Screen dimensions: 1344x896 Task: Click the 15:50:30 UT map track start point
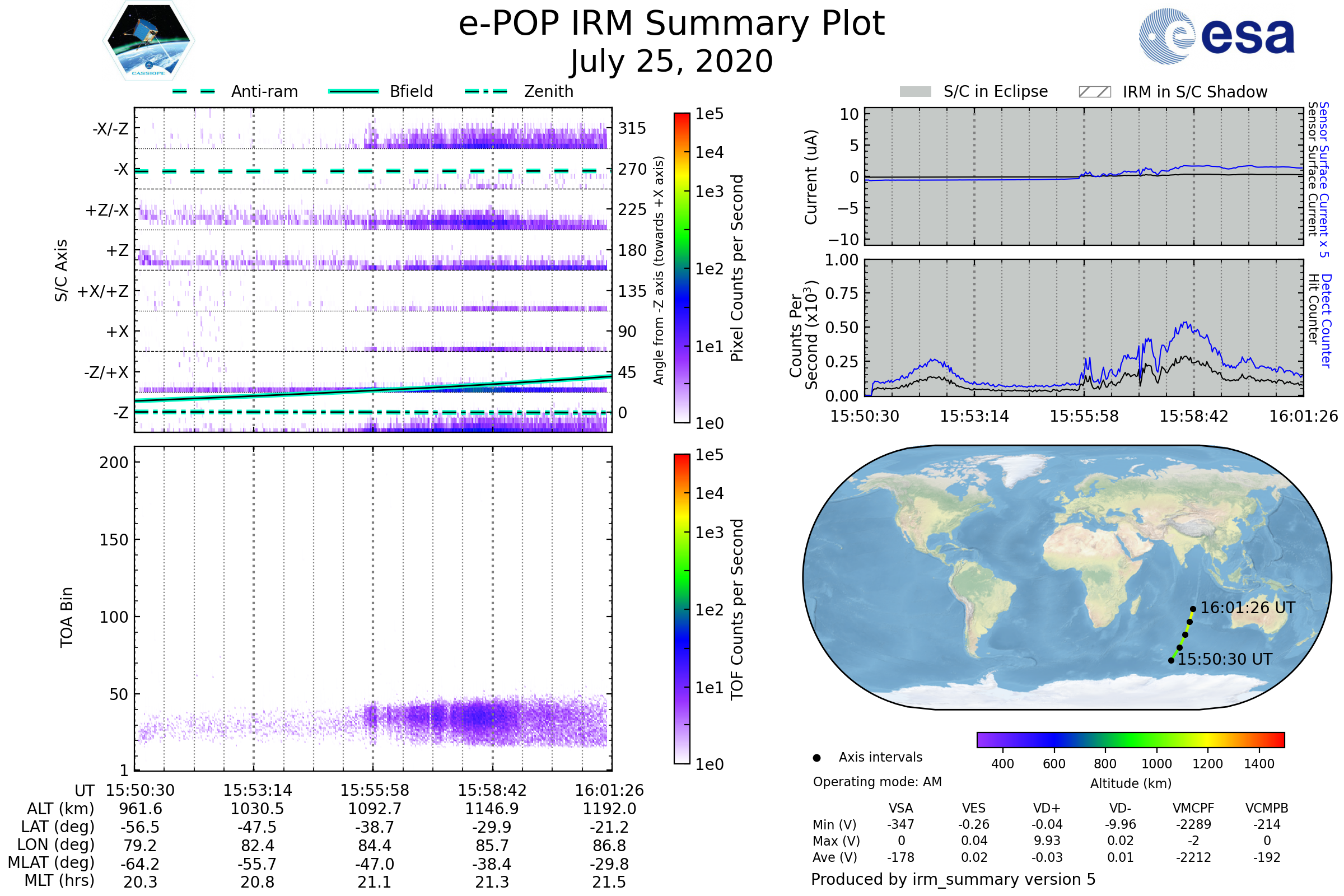click(1171, 661)
